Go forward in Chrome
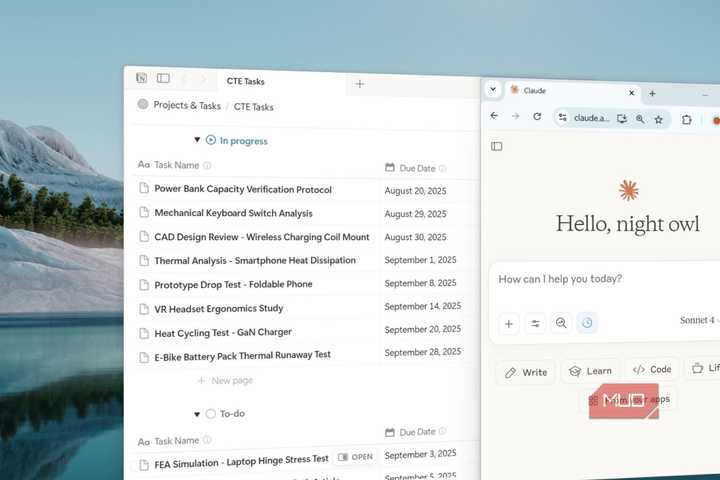This screenshot has width=720, height=480. click(x=515, y=116)
